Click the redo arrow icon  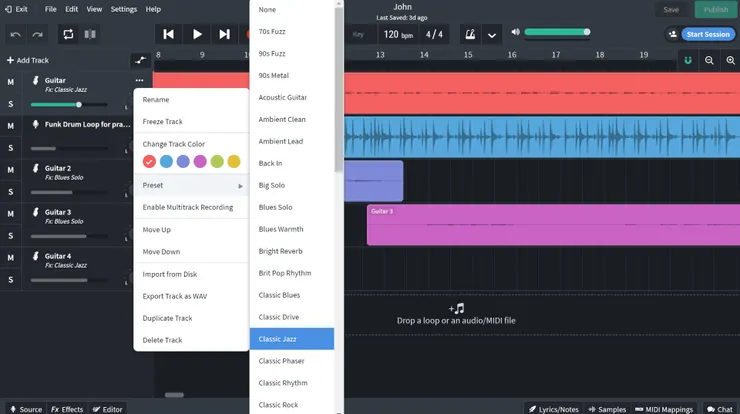(37, 34)
